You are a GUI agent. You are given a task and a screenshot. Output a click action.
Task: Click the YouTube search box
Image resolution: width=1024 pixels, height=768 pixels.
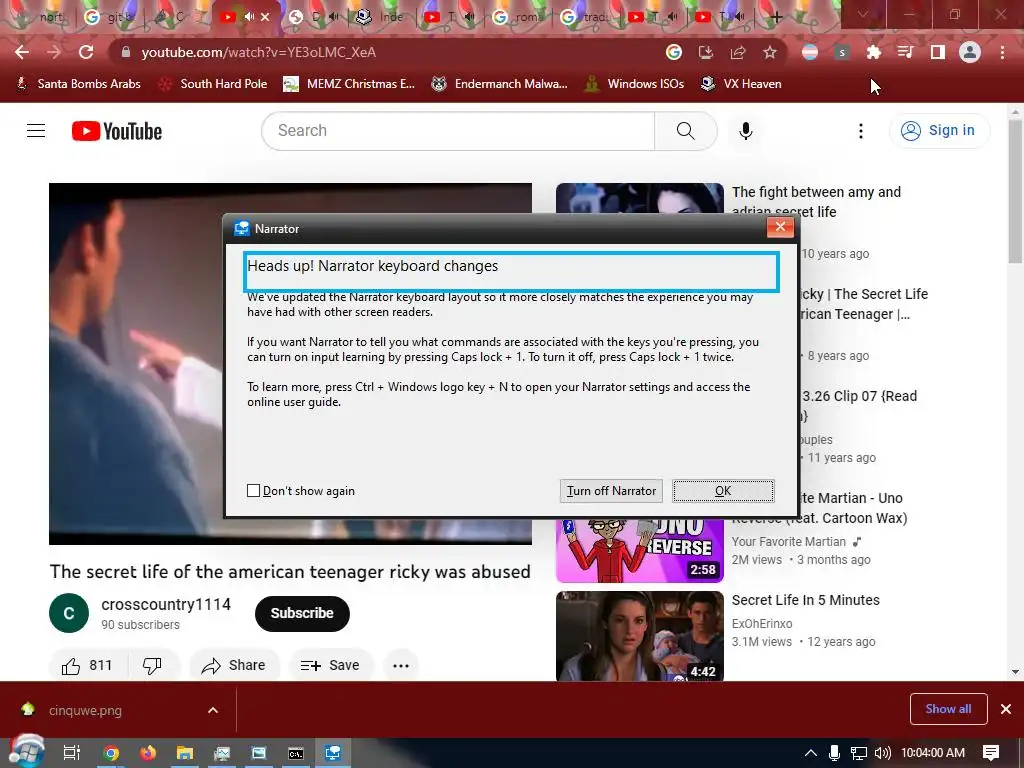(458, 131)
